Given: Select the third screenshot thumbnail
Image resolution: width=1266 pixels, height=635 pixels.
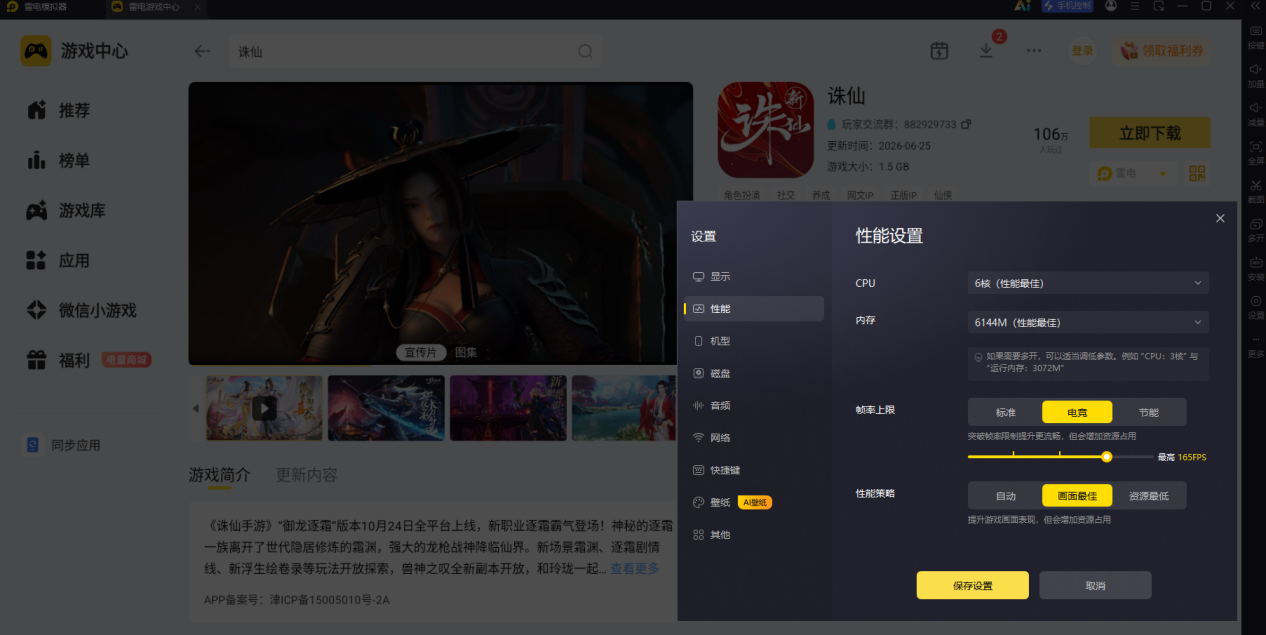Looking at the screenshot, I should (508, 408).
